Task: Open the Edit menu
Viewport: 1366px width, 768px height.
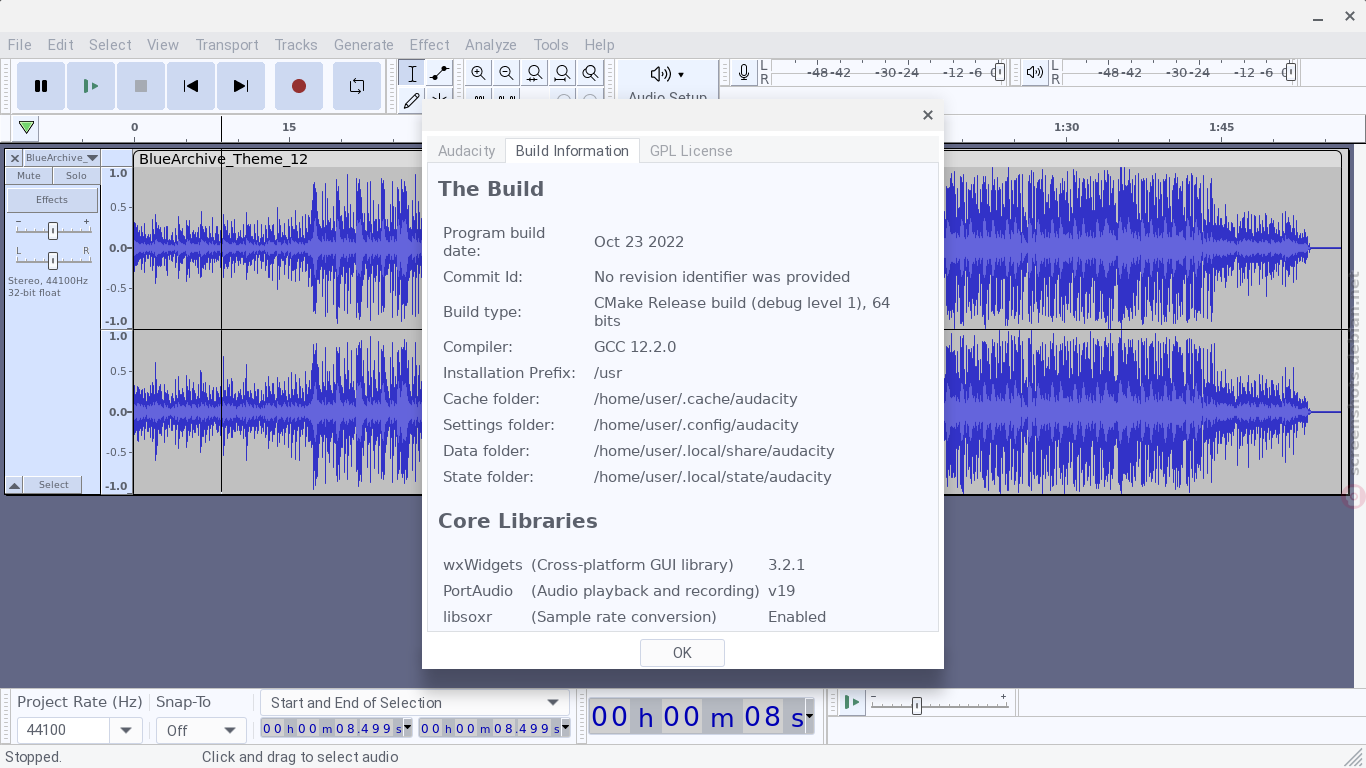Action: click(60, 45)
